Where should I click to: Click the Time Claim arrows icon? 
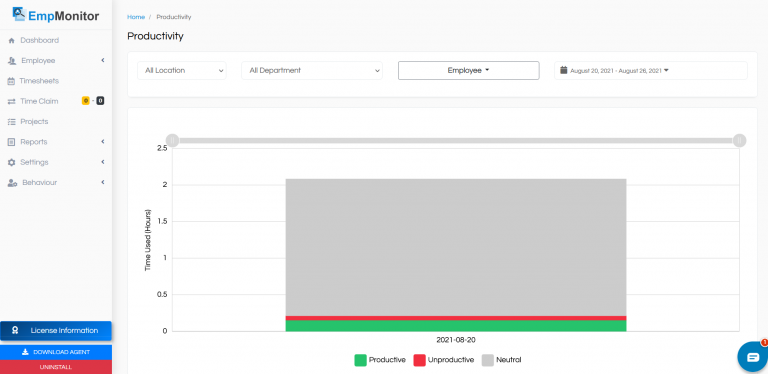(x=11, y=101)
